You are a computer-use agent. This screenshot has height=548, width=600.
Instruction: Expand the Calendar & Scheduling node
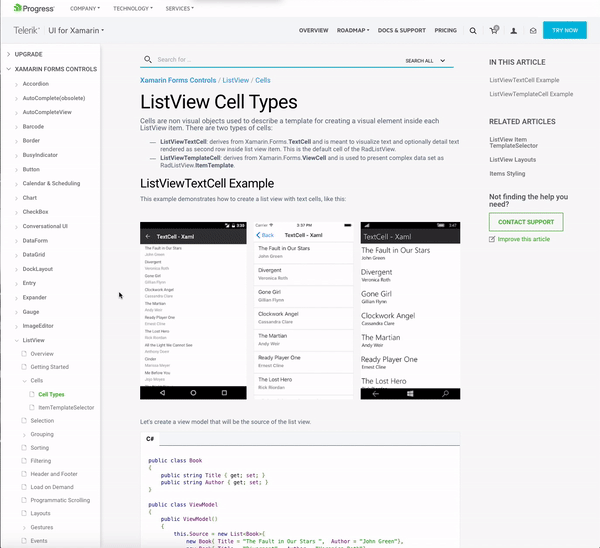(x=16, y=183)
